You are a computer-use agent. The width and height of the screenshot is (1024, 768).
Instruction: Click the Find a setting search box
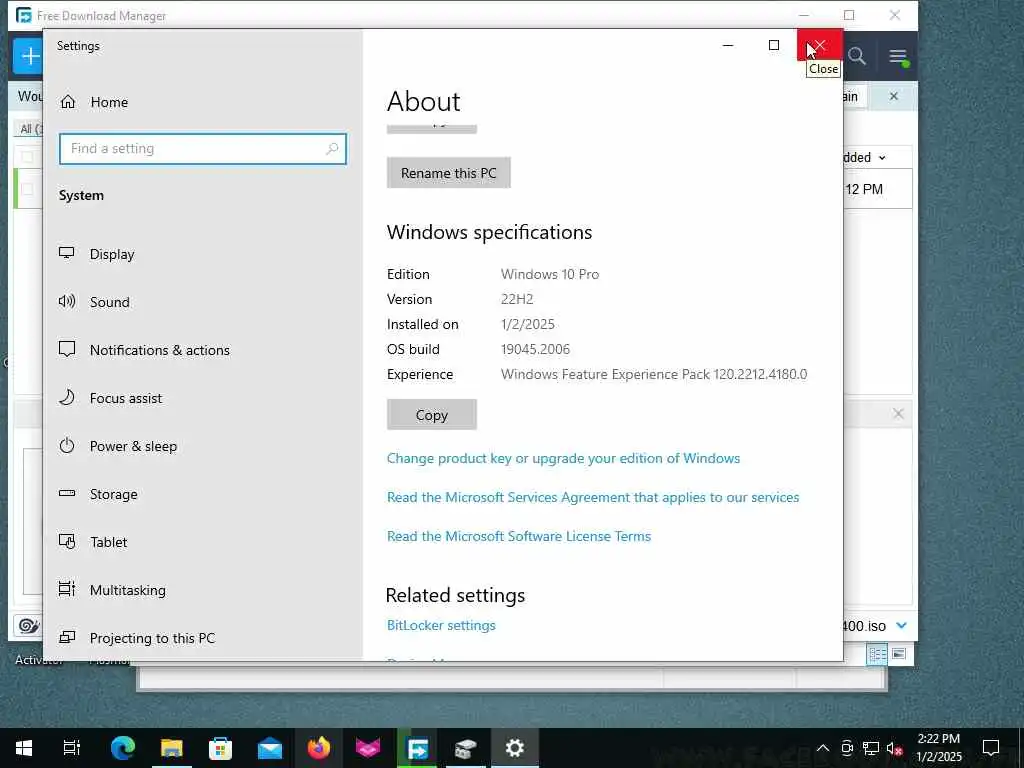tap(202, 149)
